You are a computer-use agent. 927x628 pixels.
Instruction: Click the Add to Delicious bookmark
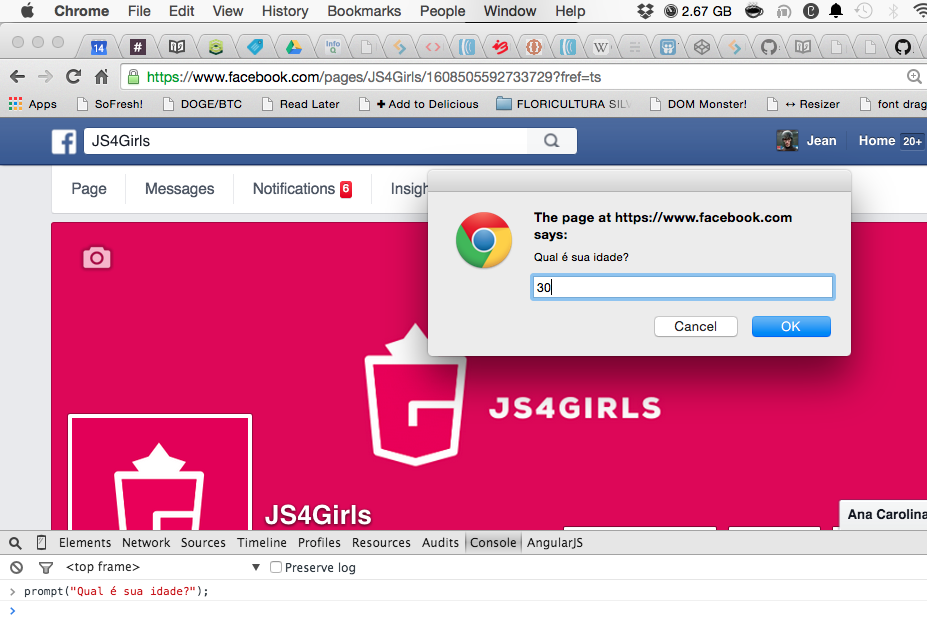pos(419,104)
